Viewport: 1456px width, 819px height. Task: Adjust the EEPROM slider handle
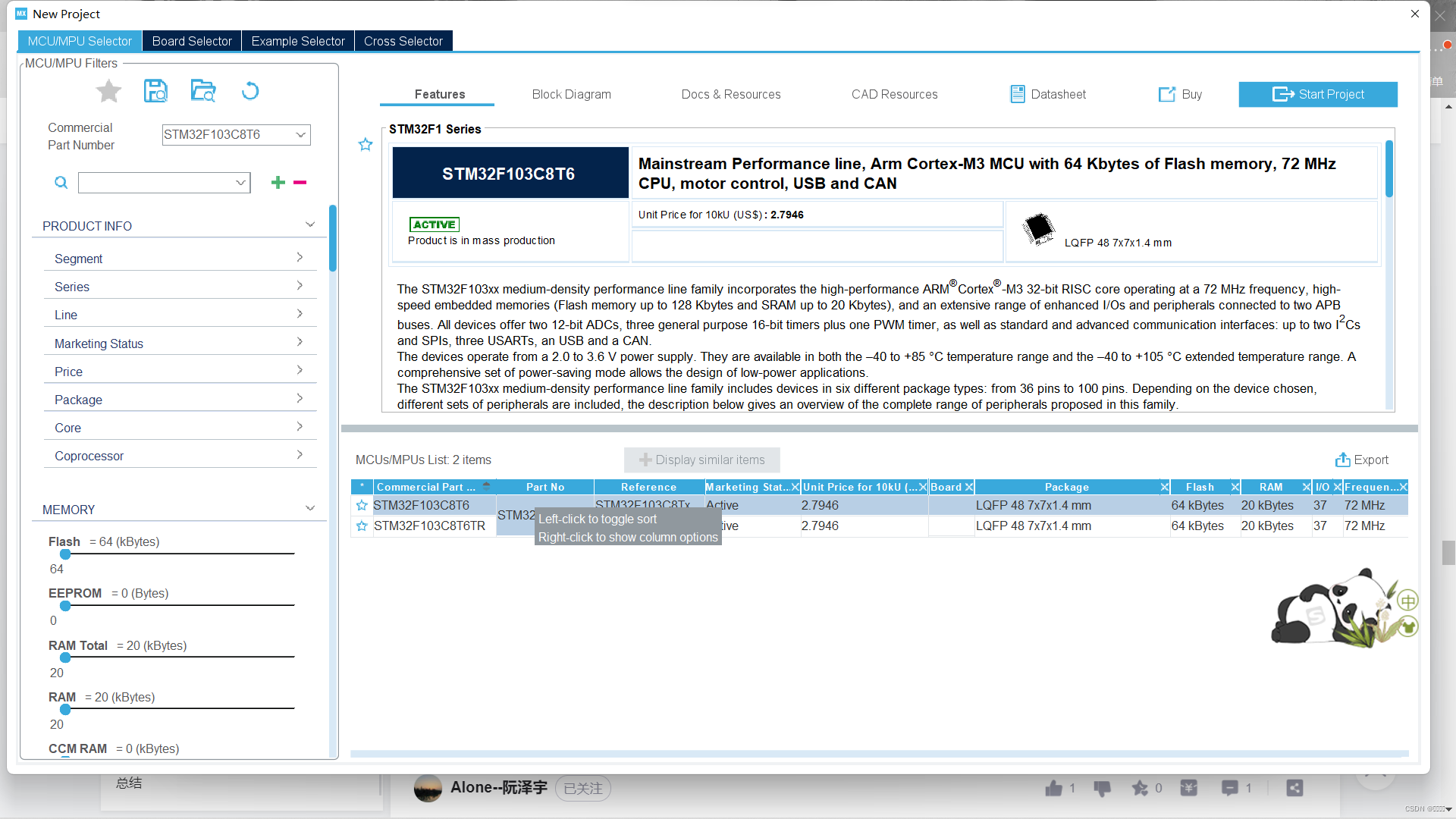click(65, 606)
